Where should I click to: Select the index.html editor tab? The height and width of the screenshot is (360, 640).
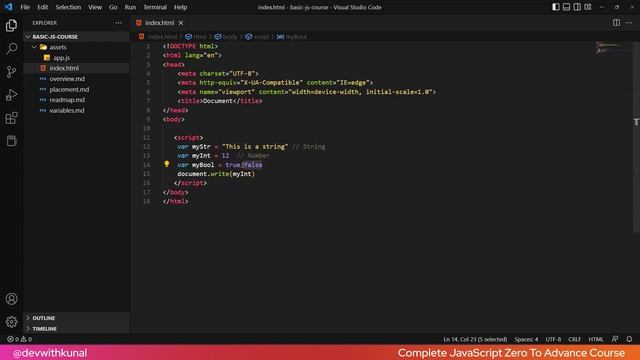pos(159,23)
